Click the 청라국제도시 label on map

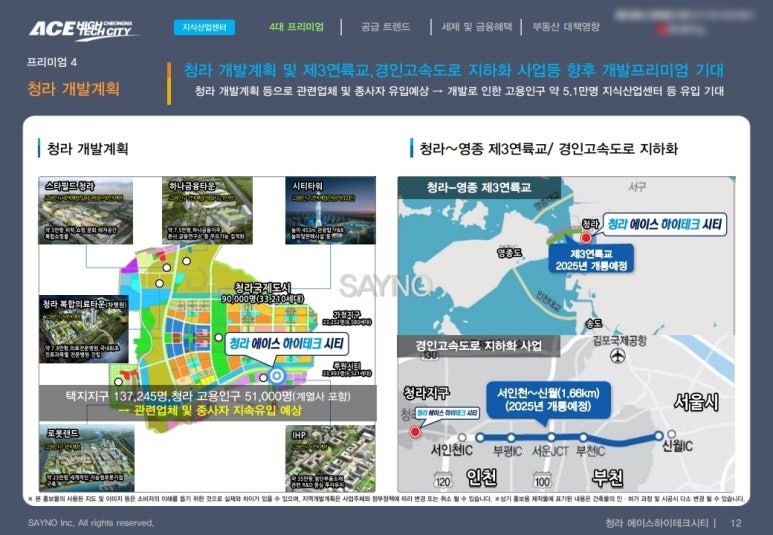pyautogui.click(x=262, y=288)
